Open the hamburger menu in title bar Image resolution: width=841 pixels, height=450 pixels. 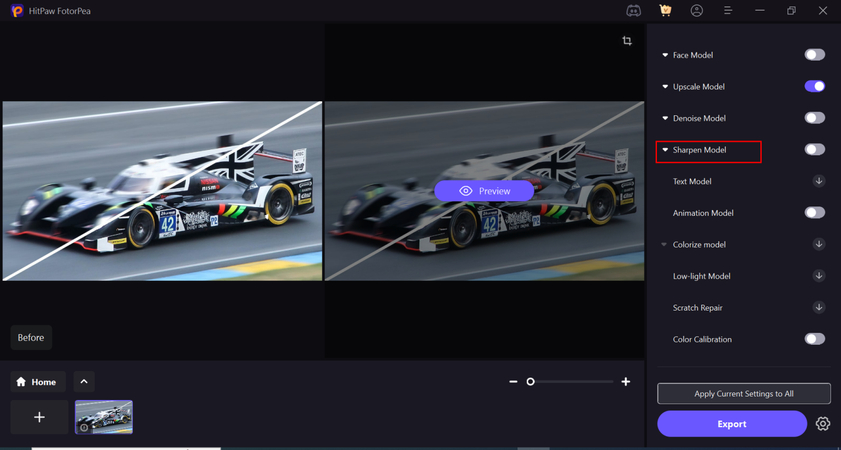pyautogui.click(x=728, y=10)
